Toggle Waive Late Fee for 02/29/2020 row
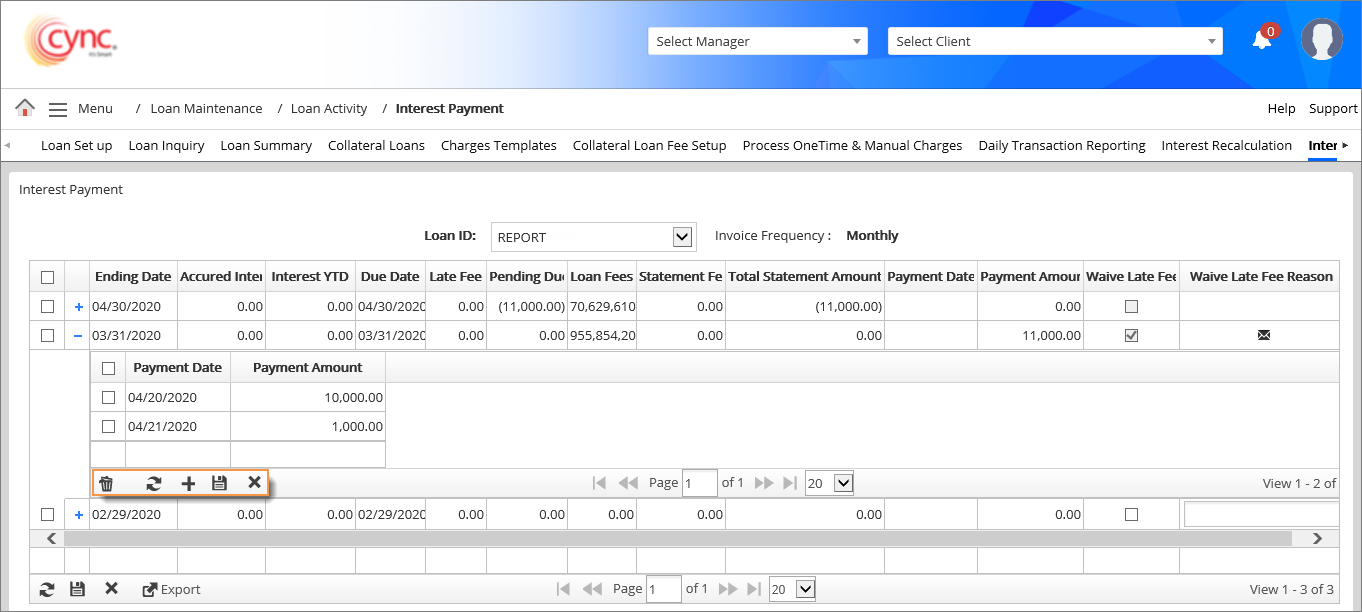This screenshot has height=612, width=1362. pyautogui.click(x=1131, y=515)
